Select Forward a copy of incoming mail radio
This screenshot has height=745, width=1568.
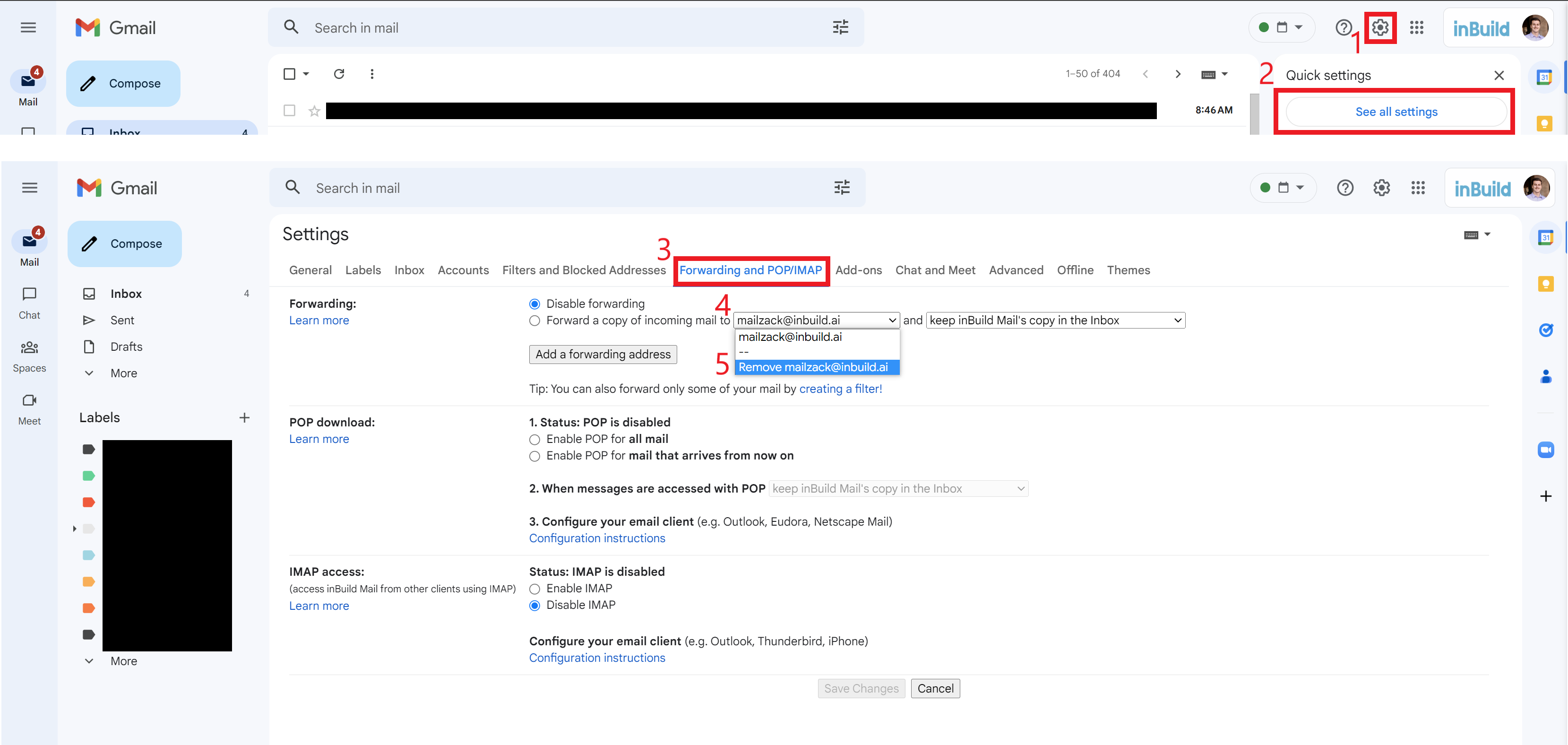(x=534, y=321)
